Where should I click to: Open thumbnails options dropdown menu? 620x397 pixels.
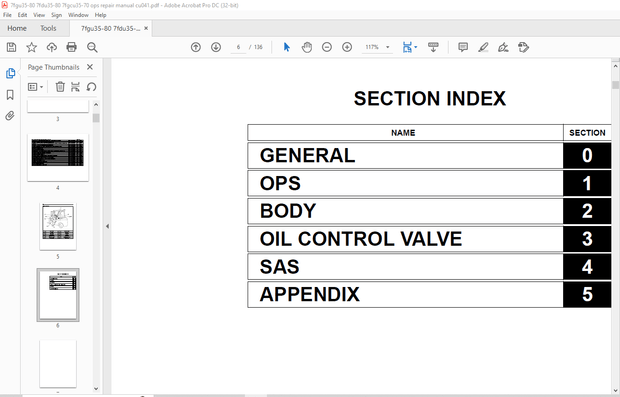pos(36,87)
